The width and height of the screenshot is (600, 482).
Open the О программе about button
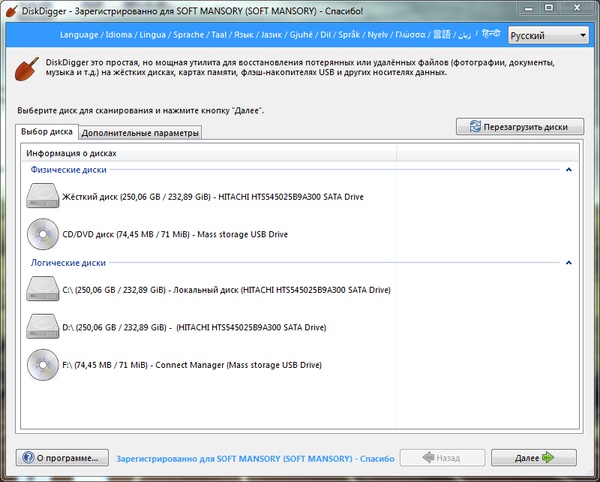click(x=60, y=457)
